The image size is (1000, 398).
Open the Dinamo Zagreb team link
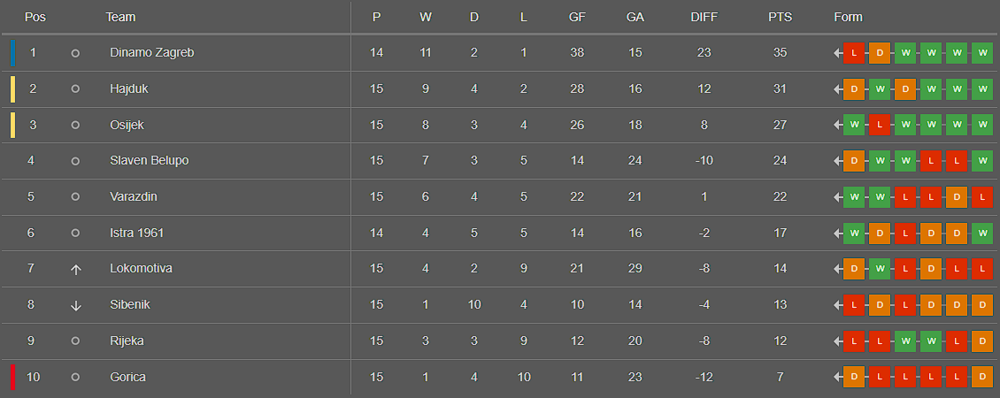click(x=152, y=53)
